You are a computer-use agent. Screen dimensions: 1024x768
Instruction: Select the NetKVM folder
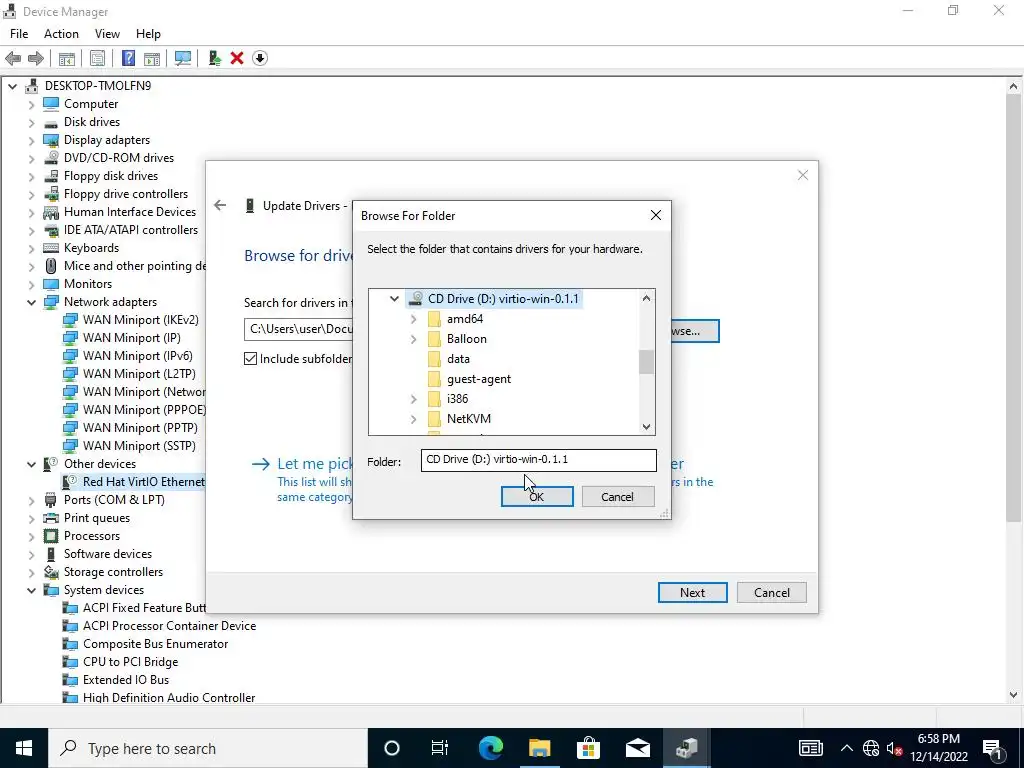pyautogui.click(x=468, y=419)
